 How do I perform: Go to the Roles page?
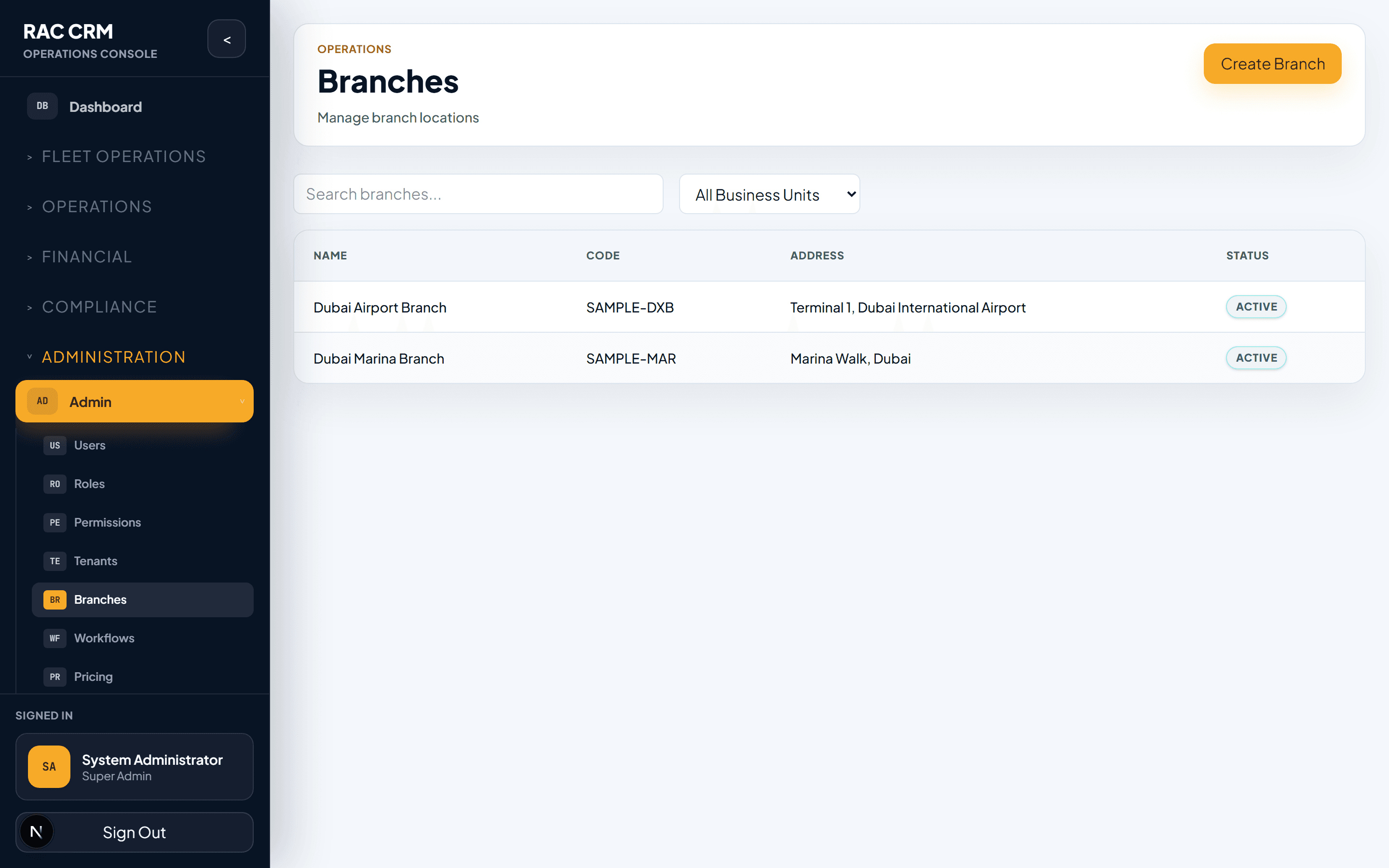[142, 484]
